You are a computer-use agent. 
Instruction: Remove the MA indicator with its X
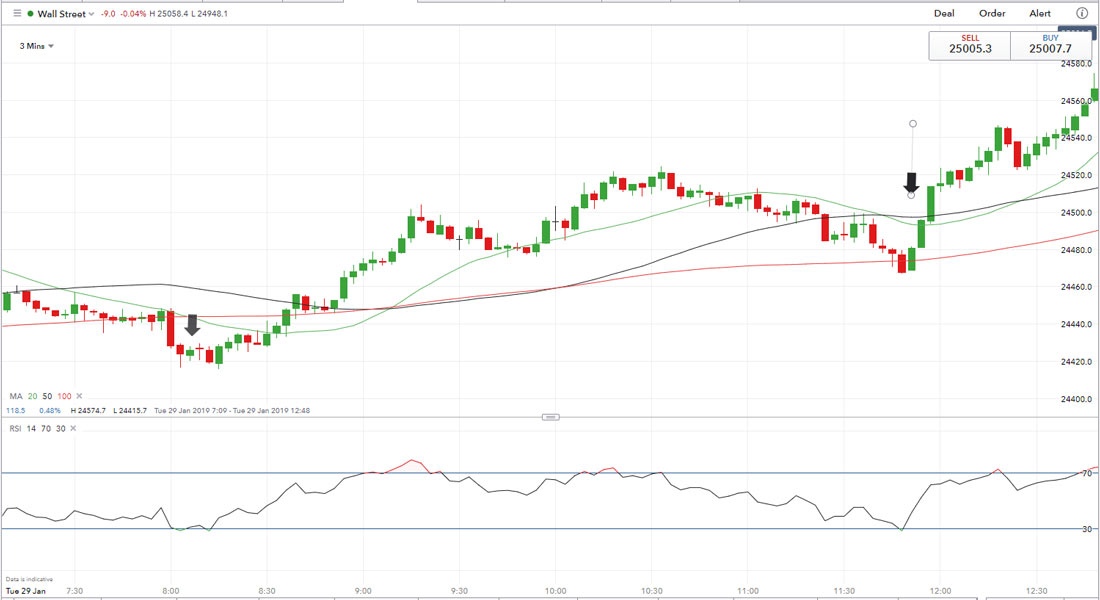point(79,396)
